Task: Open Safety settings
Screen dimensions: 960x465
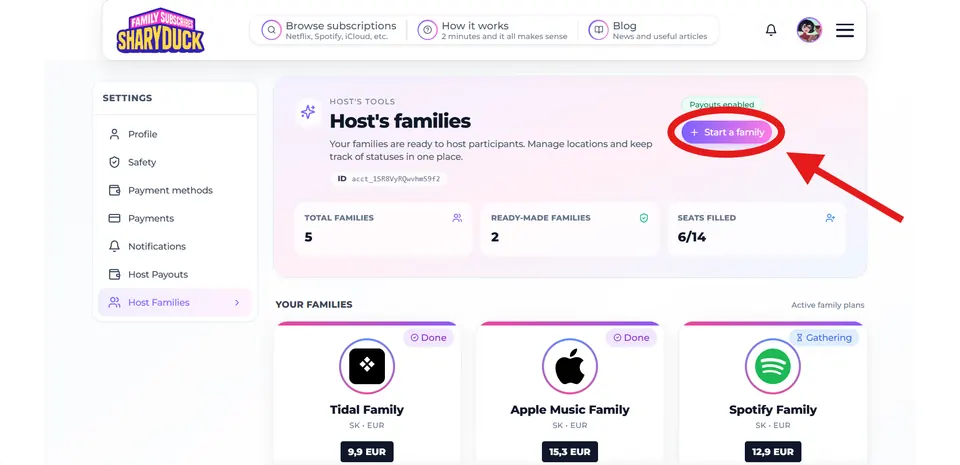Action: pos(142,162)
